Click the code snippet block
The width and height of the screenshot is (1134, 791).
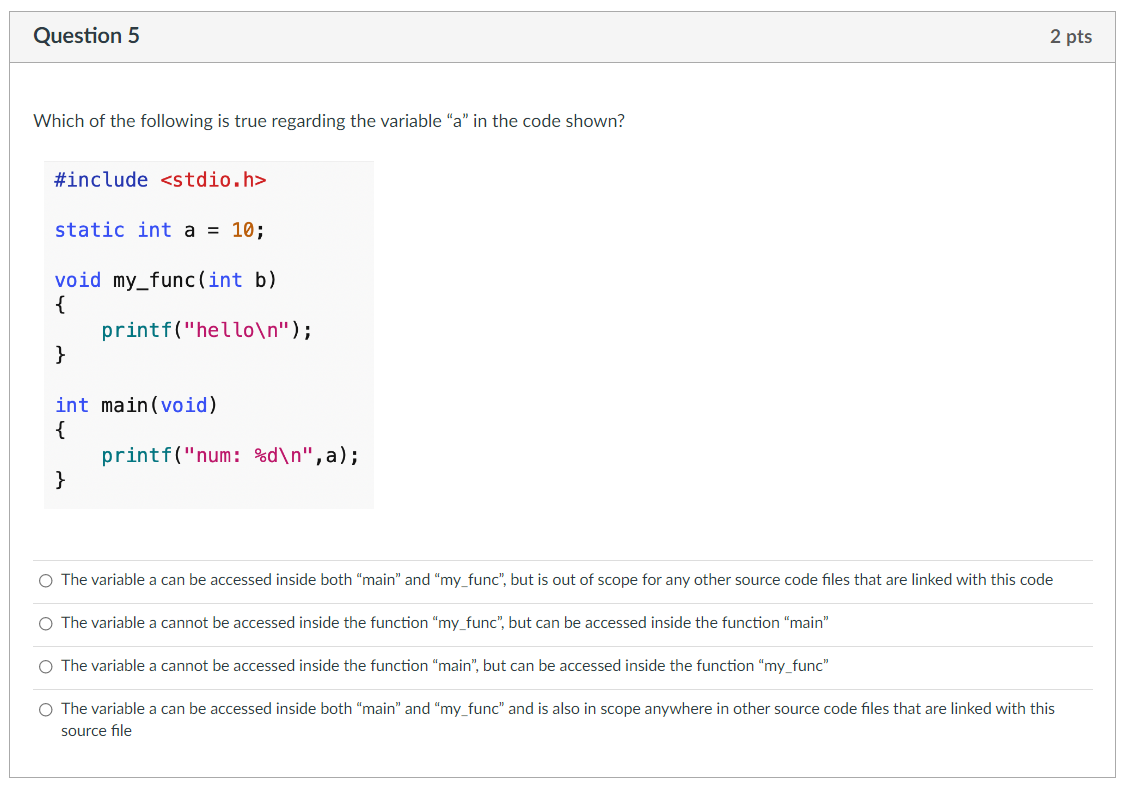pos(208,333)
